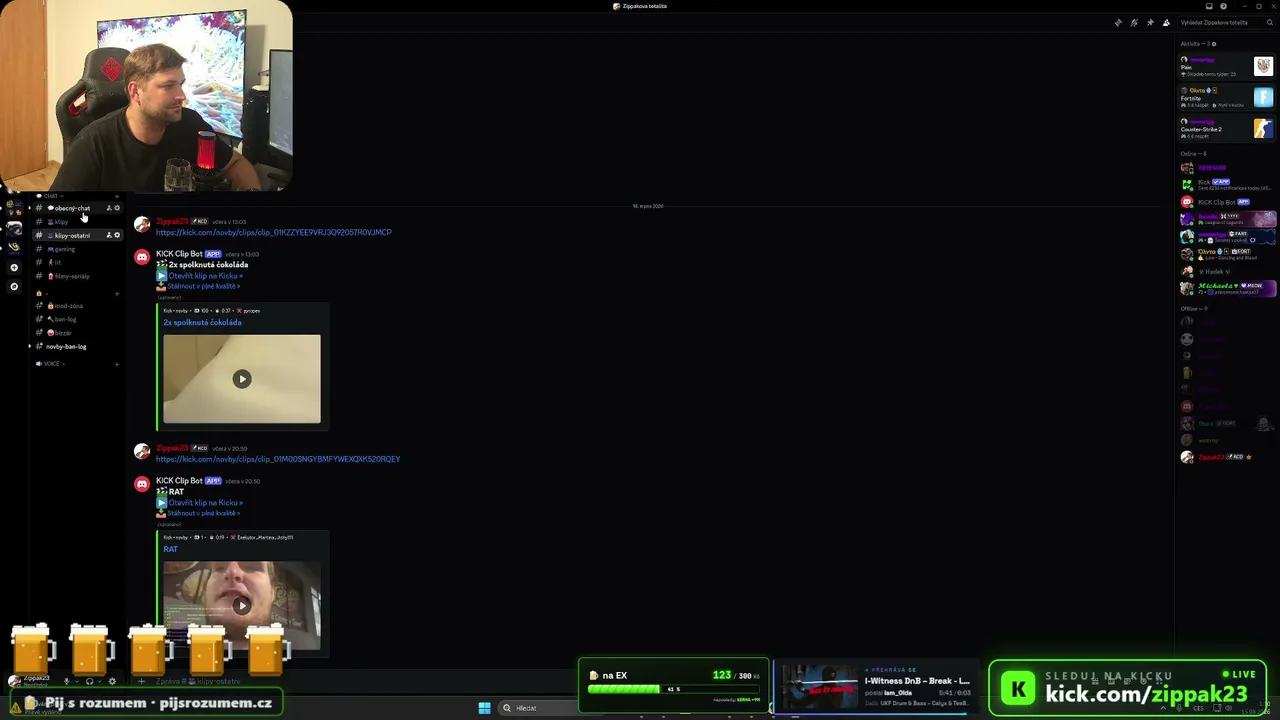Create invite for obecný-chat channel
The height and width of the screenshot is (720, 1280).
109,208
